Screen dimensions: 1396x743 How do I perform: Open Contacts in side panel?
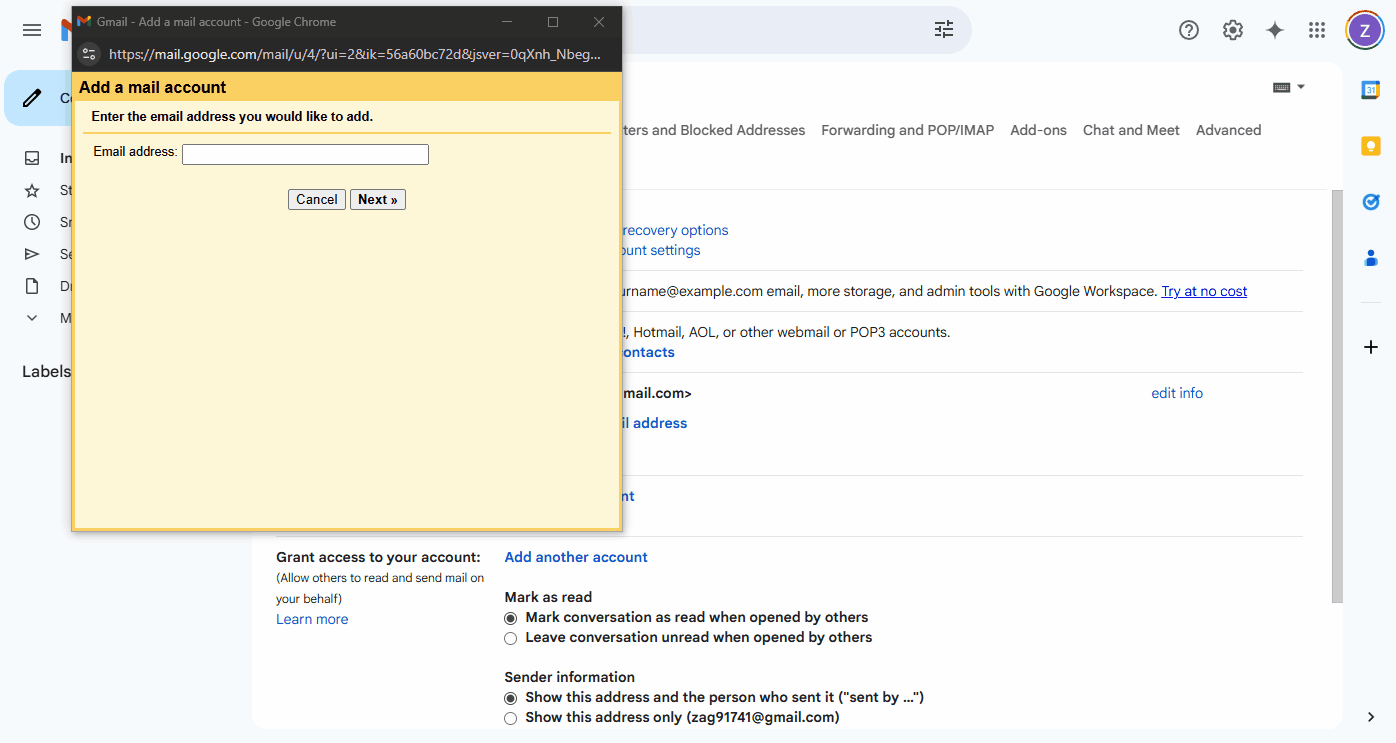1371,258
